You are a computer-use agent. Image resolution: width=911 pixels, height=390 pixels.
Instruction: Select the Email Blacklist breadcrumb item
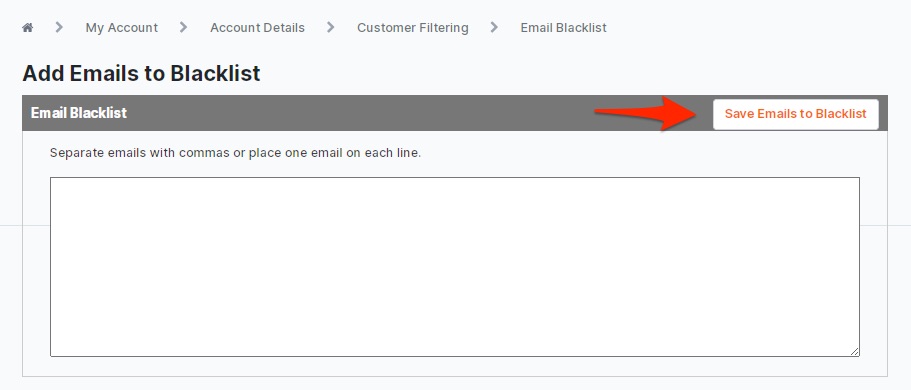564,27
